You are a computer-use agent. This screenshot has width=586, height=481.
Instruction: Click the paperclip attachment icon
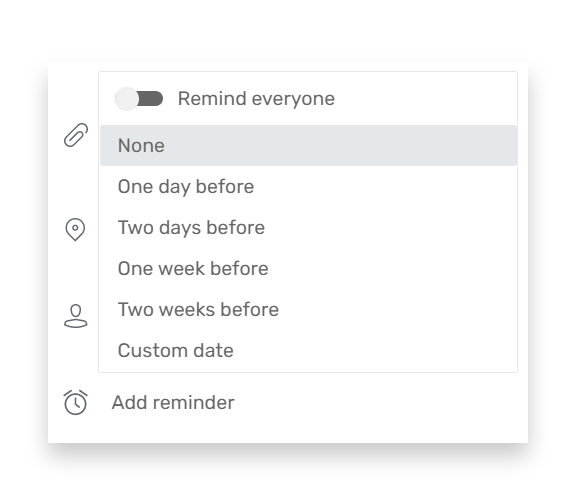(76, 135)
